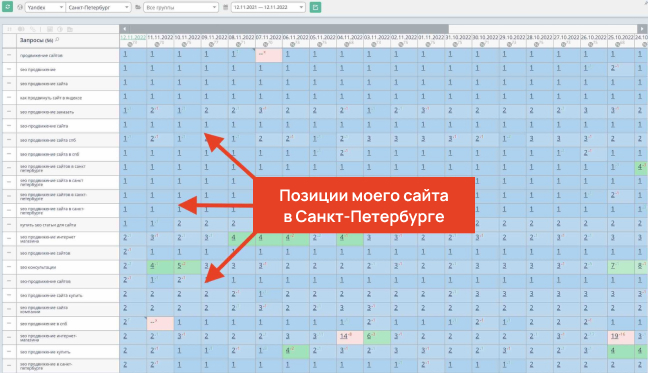Click the scroll-left arrow above date columns
Screen dimensions: 648x373
tap(124, 29)
